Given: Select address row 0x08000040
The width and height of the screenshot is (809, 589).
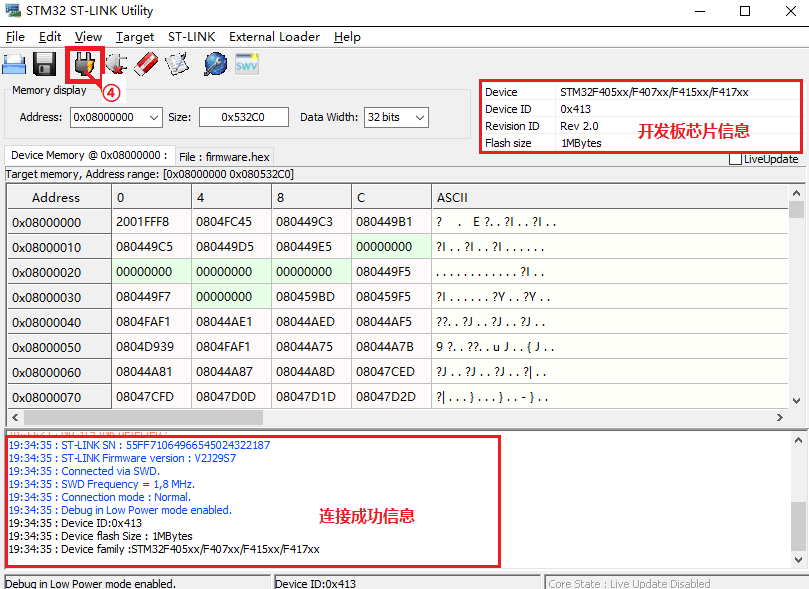Looking at the screenshot, I should 59,322.
